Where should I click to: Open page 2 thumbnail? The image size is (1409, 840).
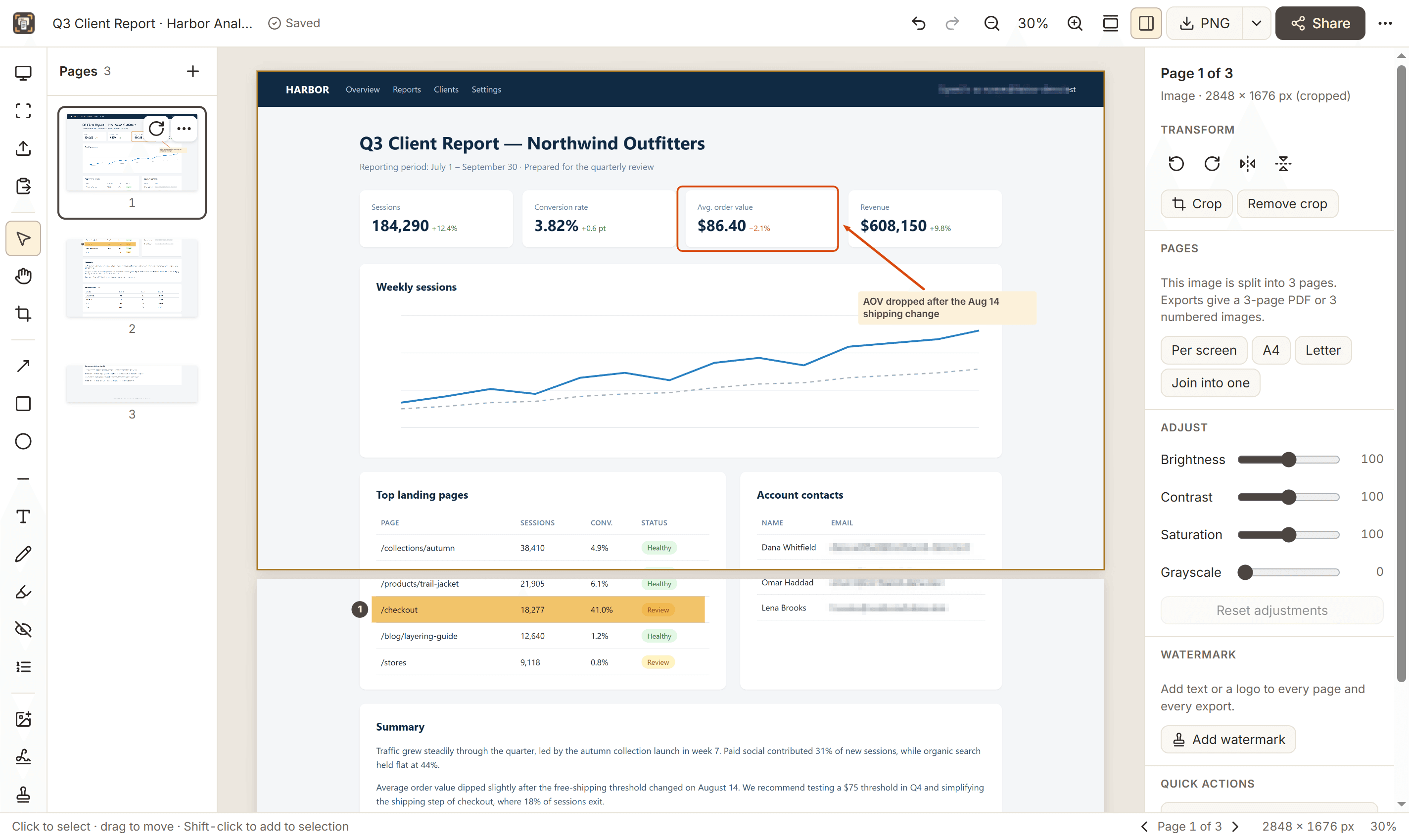point(132,278)
